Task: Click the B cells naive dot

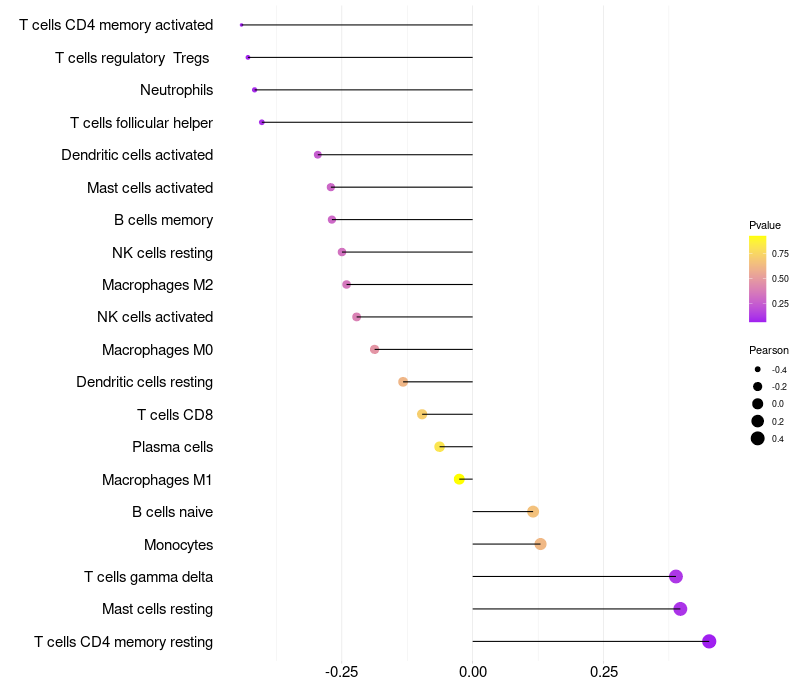Action: 533,511
